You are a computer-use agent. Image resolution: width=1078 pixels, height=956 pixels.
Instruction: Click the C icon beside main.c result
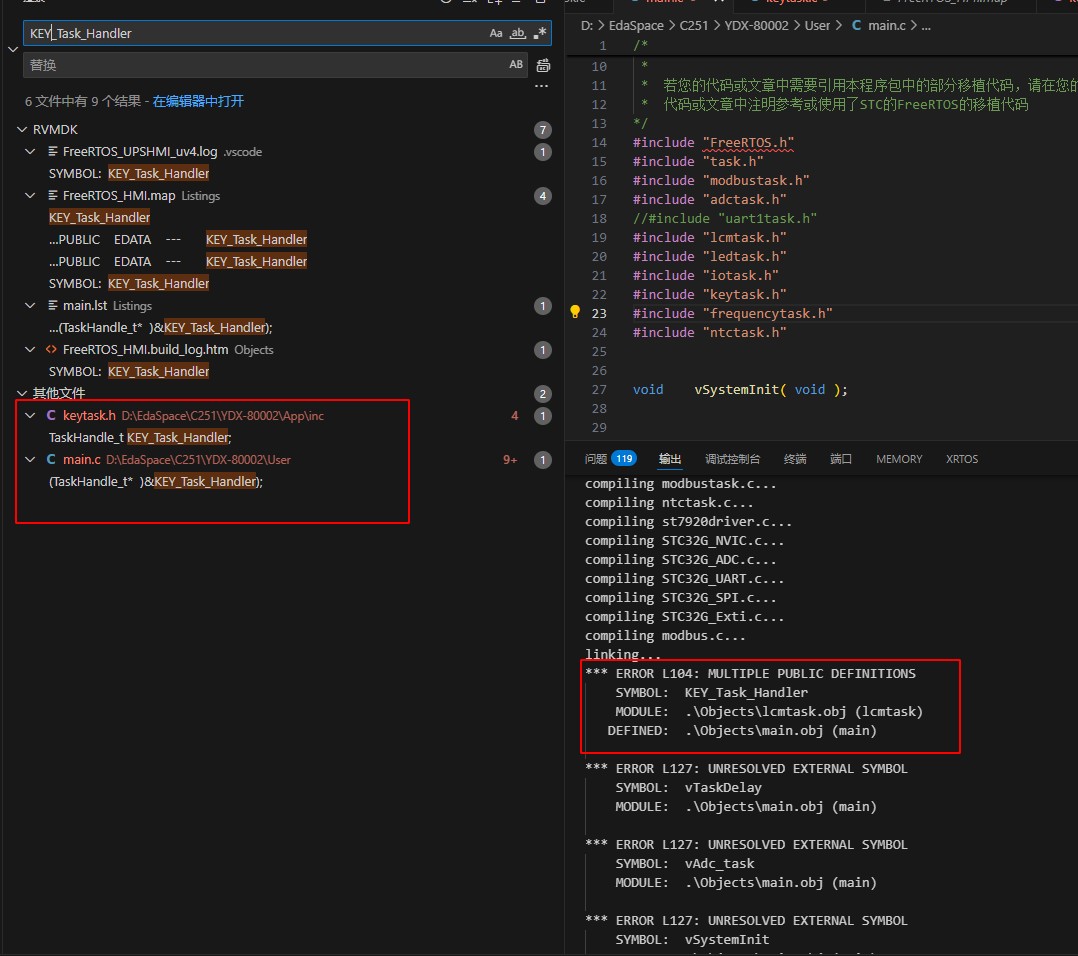tap(51, 459)
